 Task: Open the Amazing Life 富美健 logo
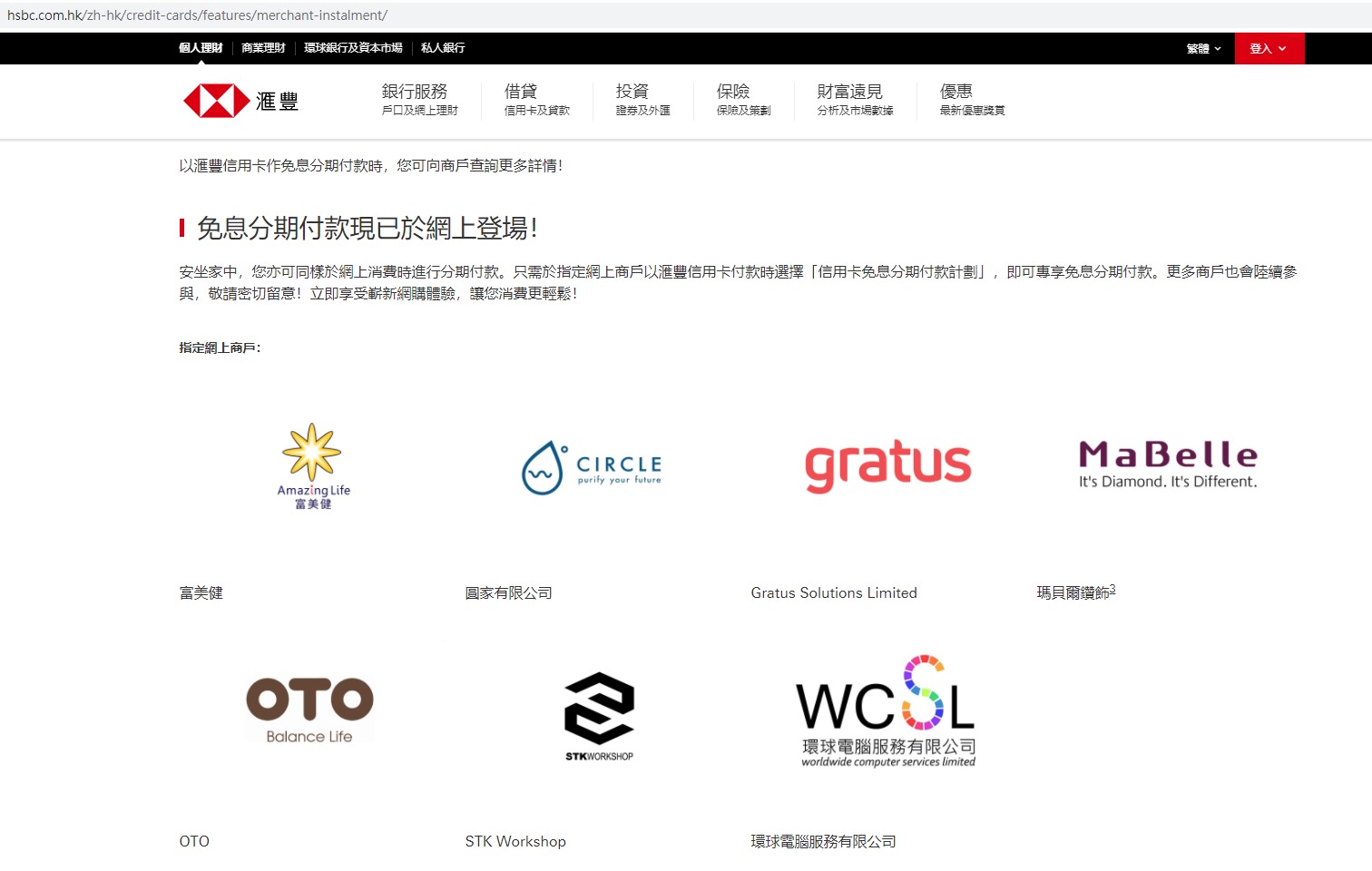click(313, 466)
